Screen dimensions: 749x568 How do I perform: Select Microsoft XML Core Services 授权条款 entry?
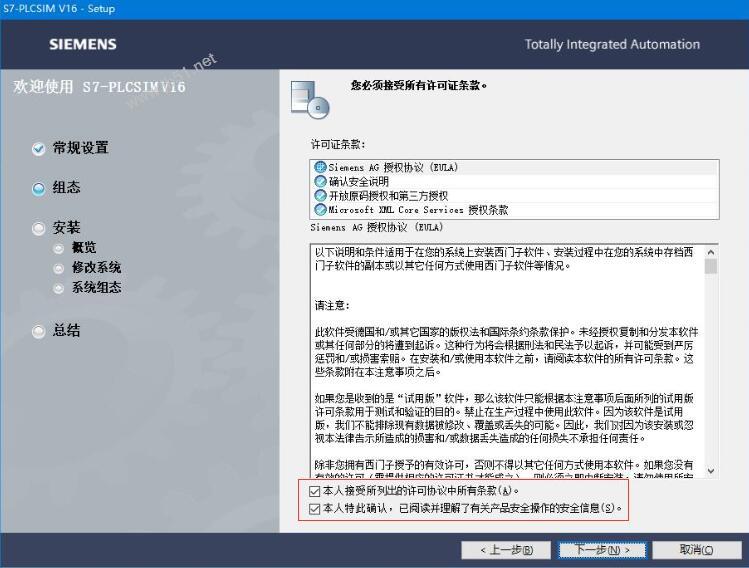tap(514, 209)
